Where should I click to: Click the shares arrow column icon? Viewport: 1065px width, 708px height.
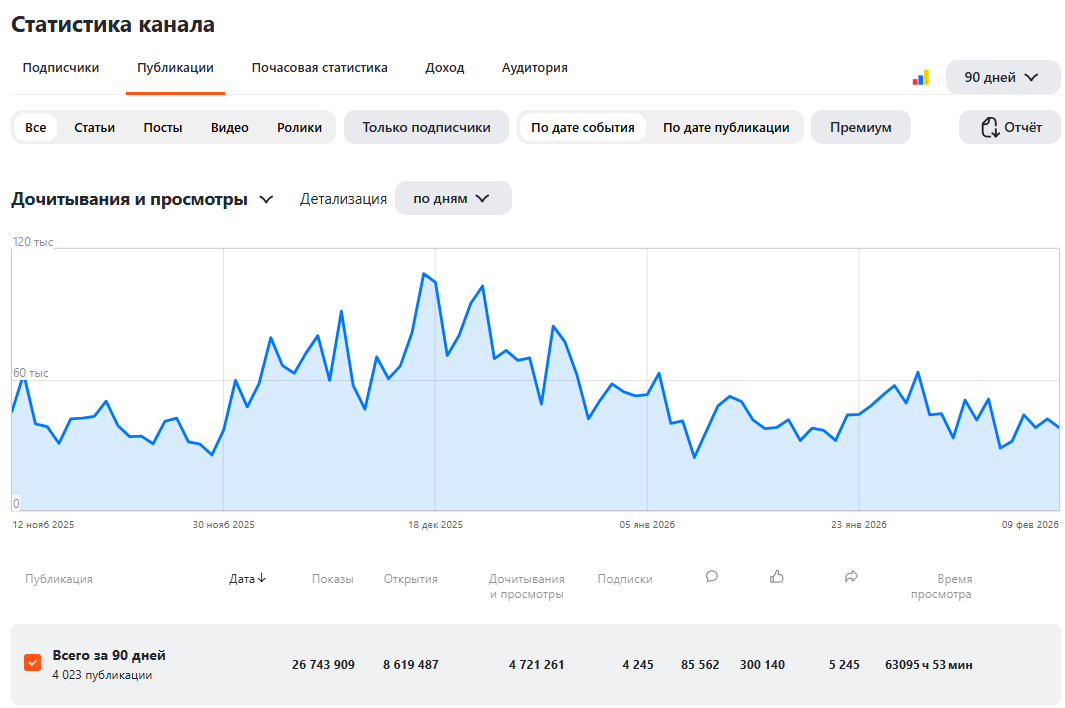[x=851, y=576]
